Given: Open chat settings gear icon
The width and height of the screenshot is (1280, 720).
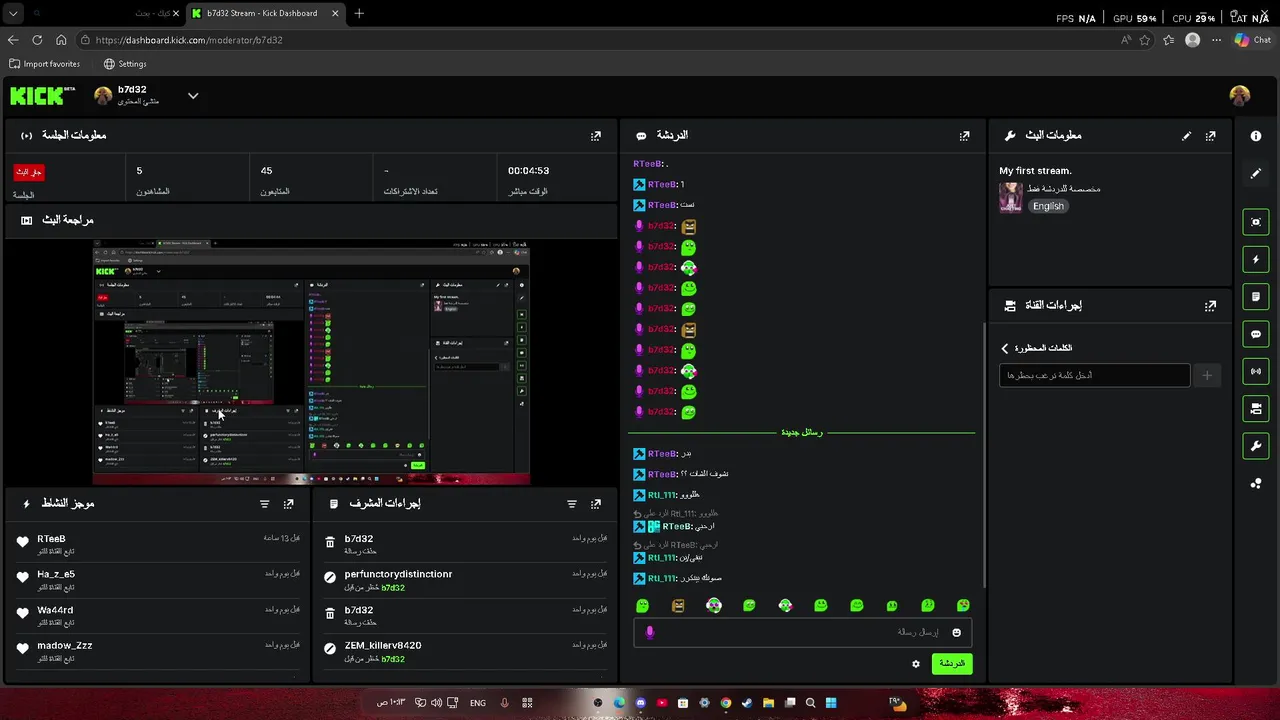Looking at the screenshot, I should pos(916,664).
